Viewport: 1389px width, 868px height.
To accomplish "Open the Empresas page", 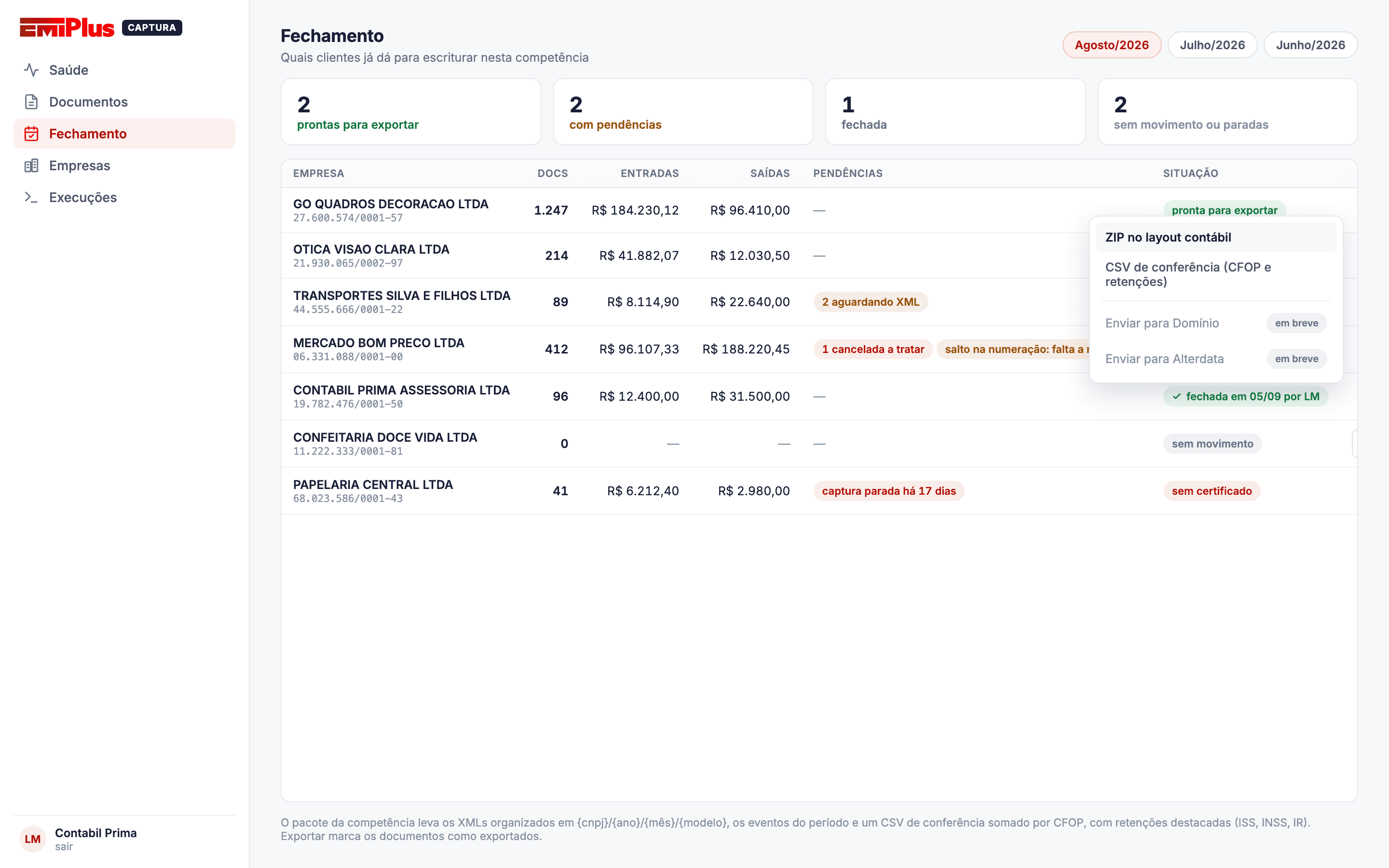I will coord(124,165).
